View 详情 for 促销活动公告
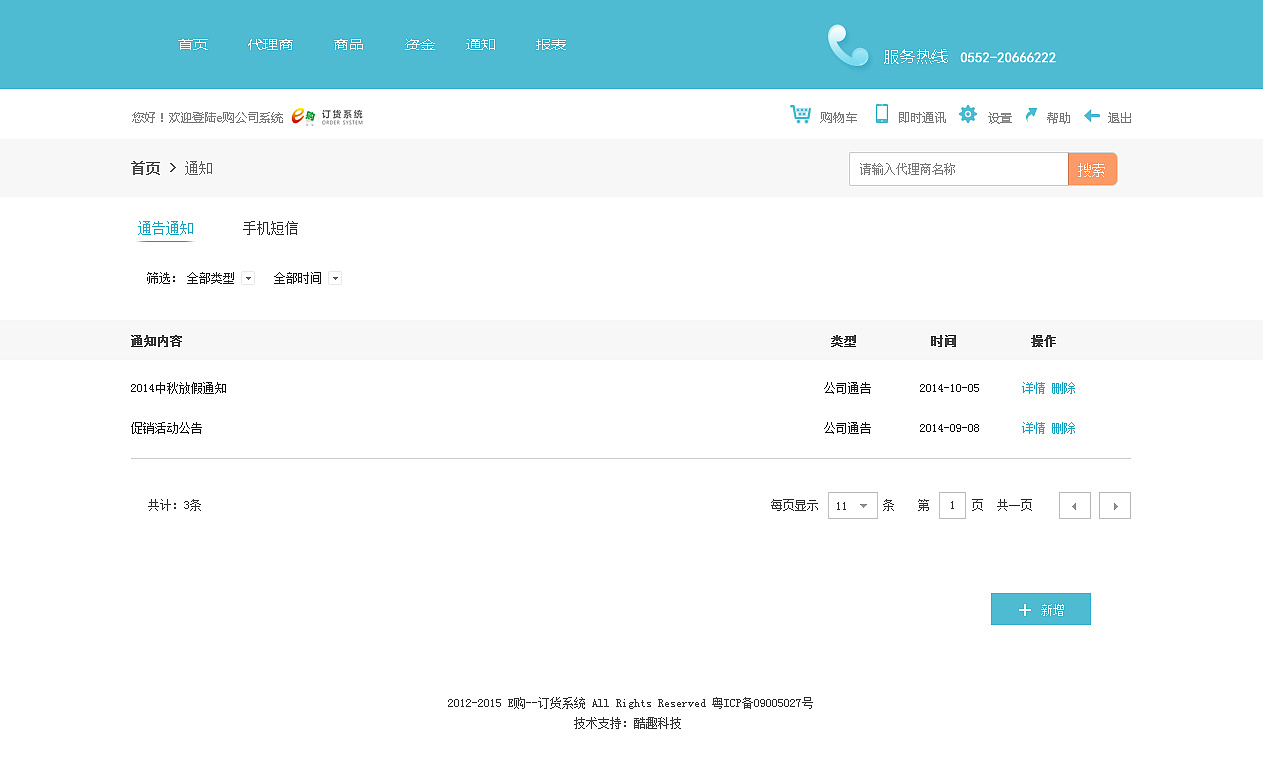 pos(1033,428)
